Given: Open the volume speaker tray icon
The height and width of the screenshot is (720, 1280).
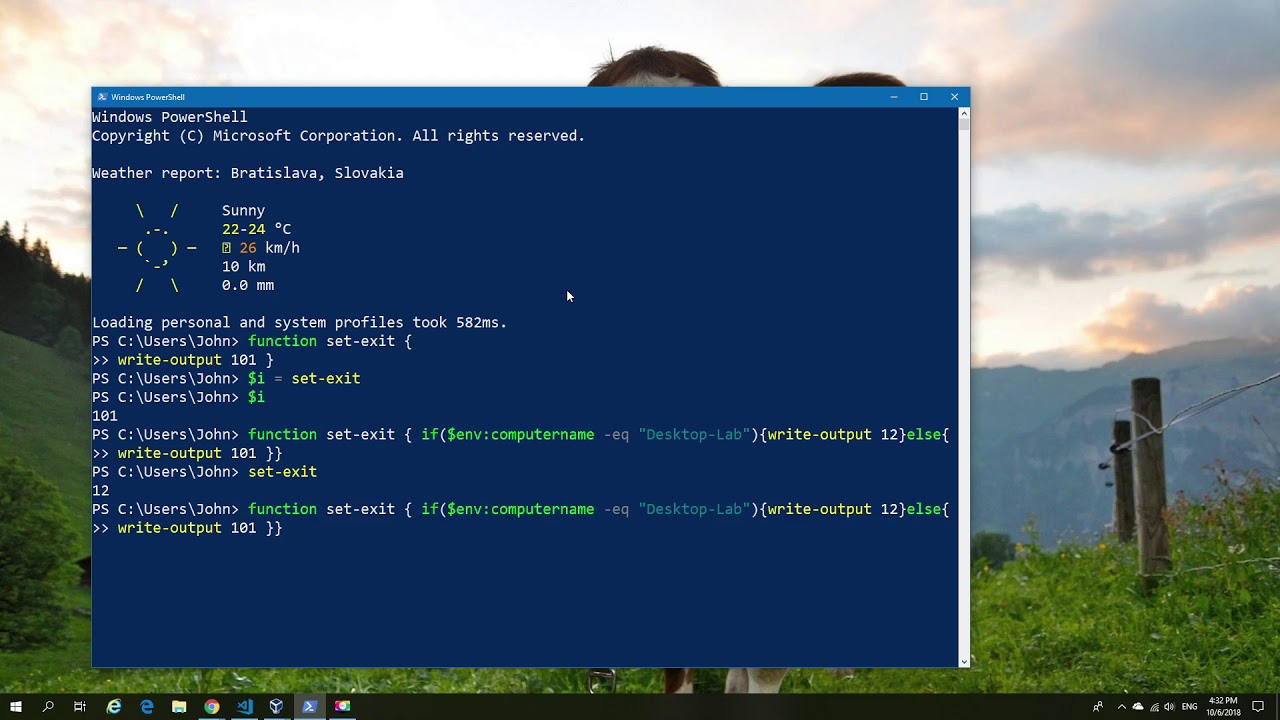Looking at the screenshot, I should click(x=1169, y=707).
